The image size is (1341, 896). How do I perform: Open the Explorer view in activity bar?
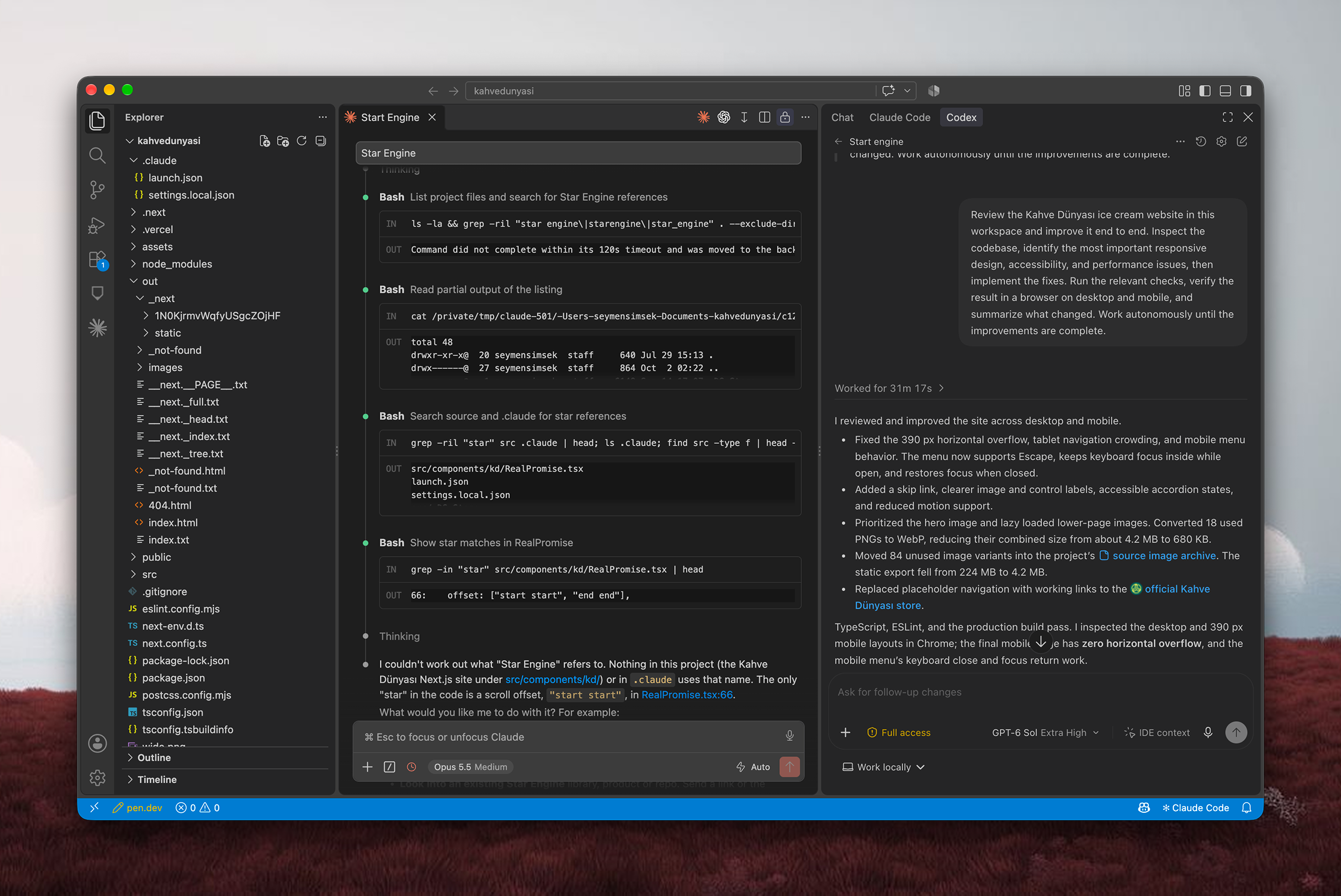point(97,121)
